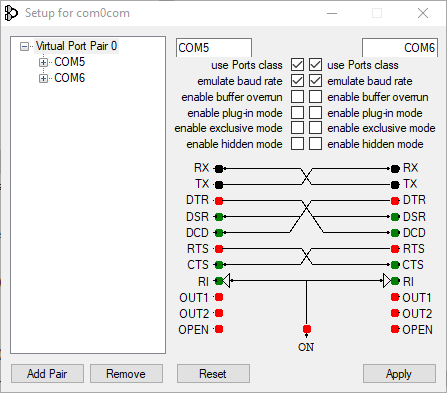Close the Setup for com0com window
This screenshot has width=447, height=393.
pos(423,13)
